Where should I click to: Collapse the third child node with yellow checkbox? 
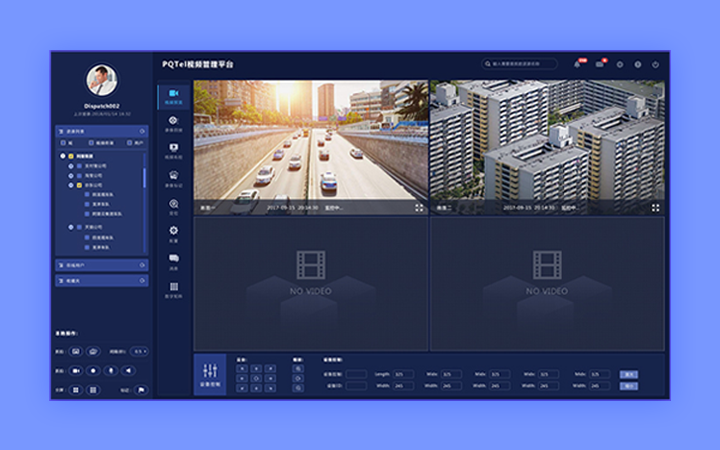71,185
